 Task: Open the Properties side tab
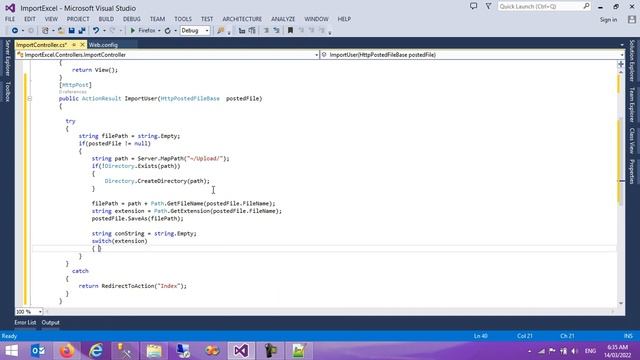[x=632, y=171]
